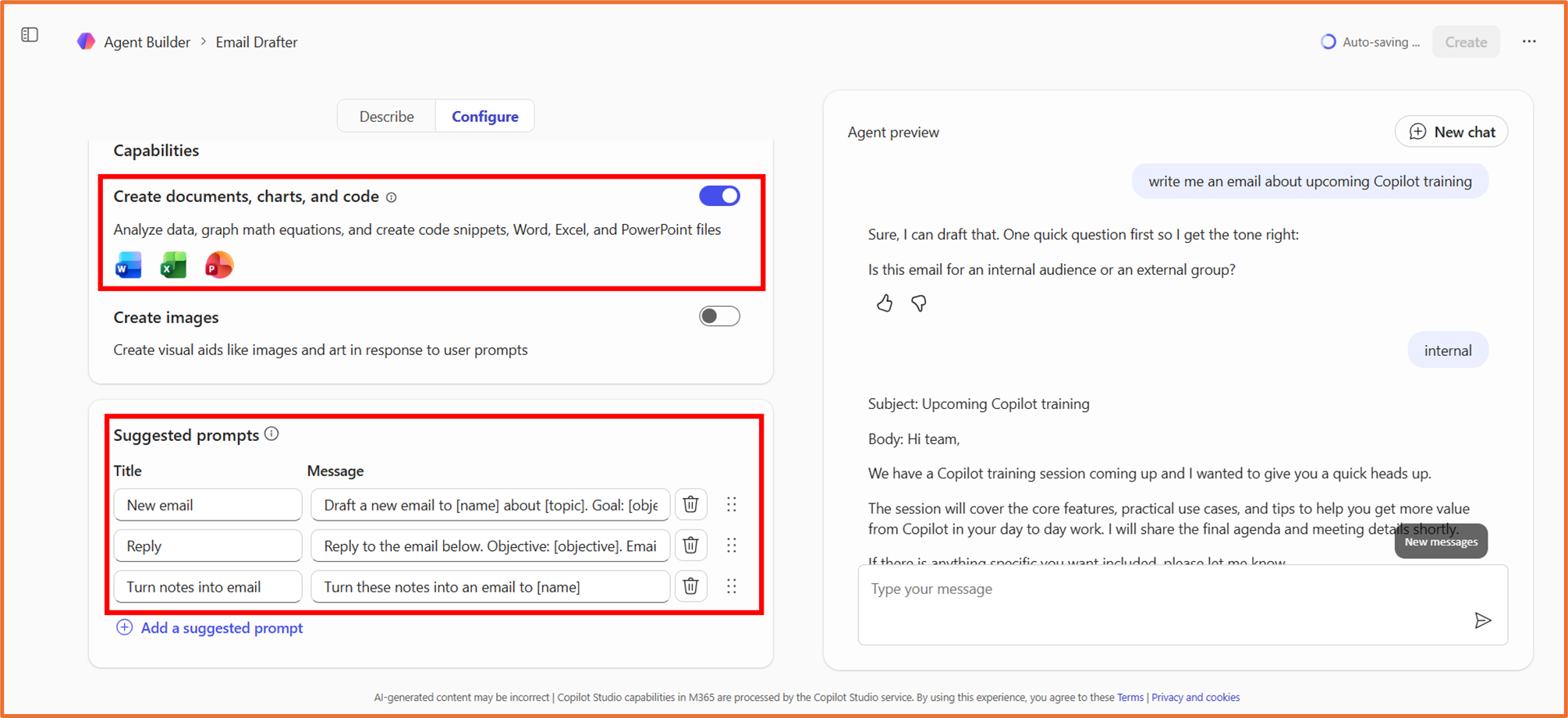Delete the New email suggested prompt
The width and height of the screenshot is (1568, 718).
point(690,504)
